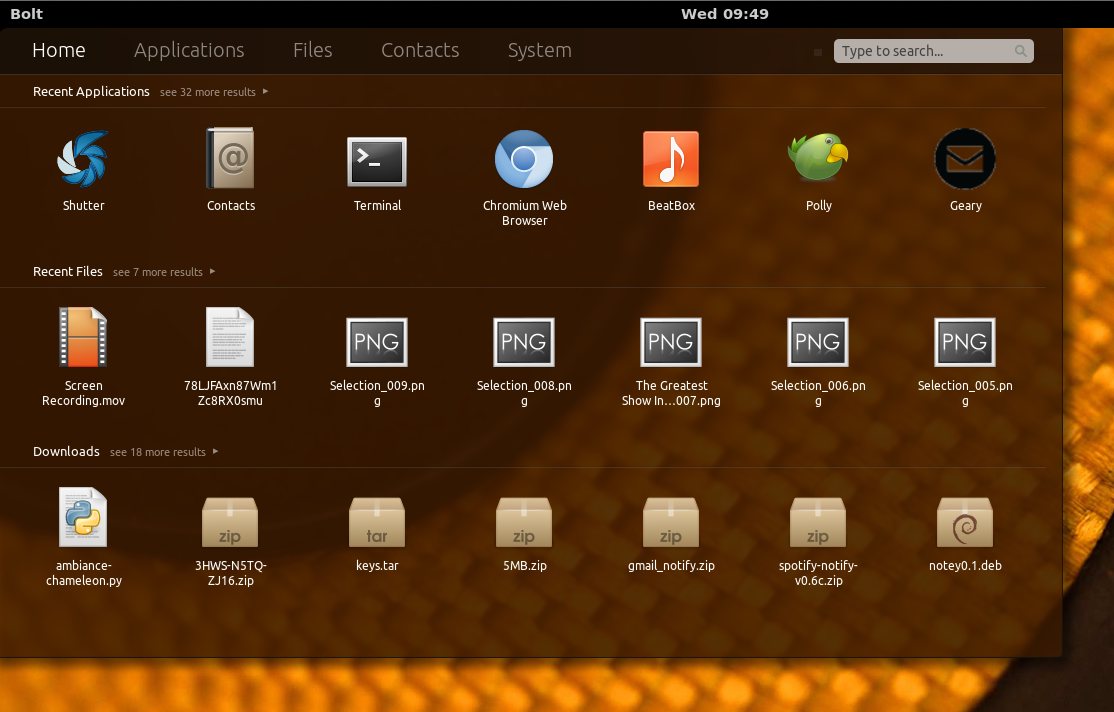This screenshot has height=712, width=1114.
Task: Open the Selection_009.png image thumbnail
Action: tap(377, 342)
